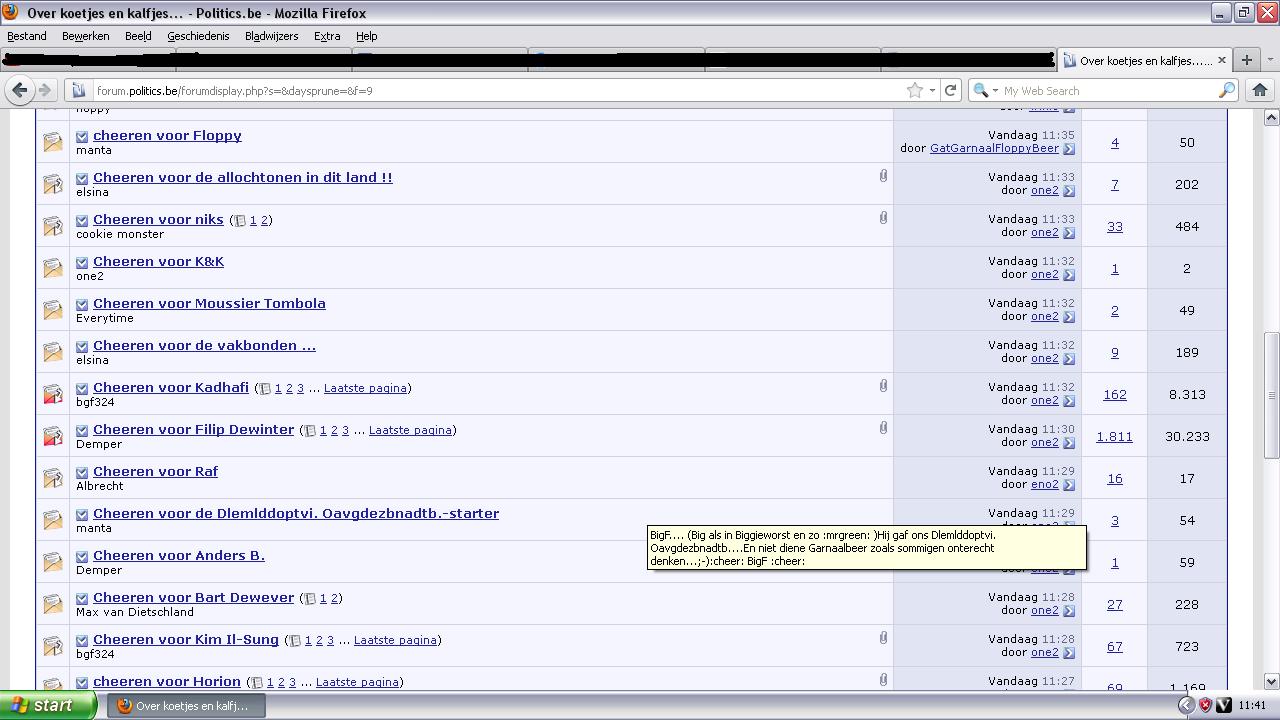
Task: Open the address bar history dropdown arrow
Action: 932,91
